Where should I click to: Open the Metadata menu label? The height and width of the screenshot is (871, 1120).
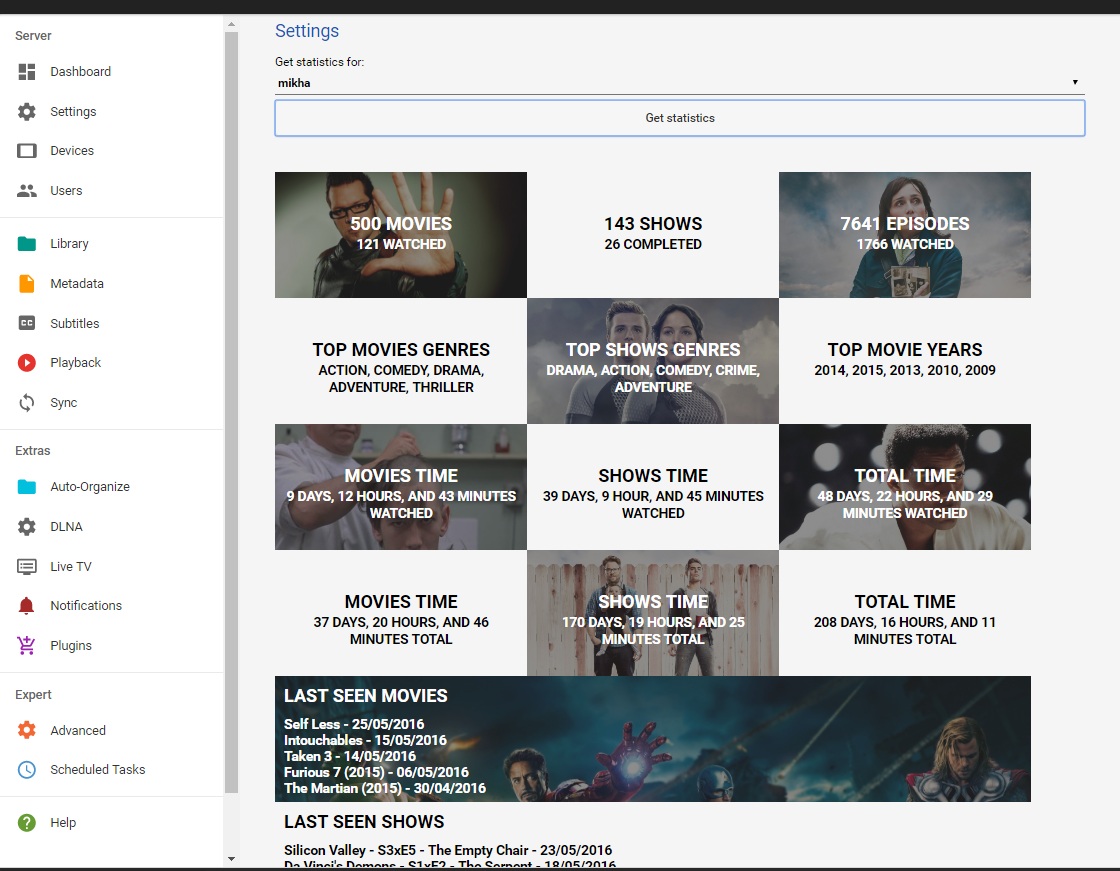click(77, 284)
